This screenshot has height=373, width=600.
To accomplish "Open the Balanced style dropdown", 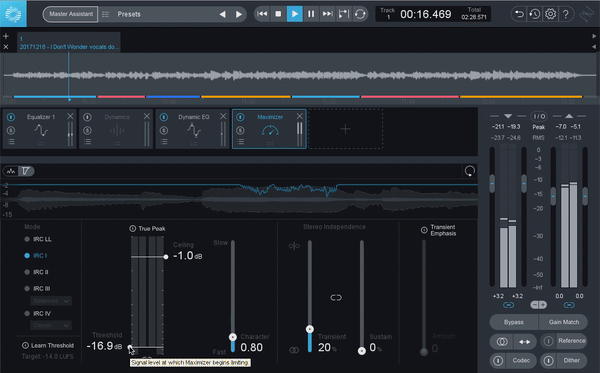I will 51,301.
